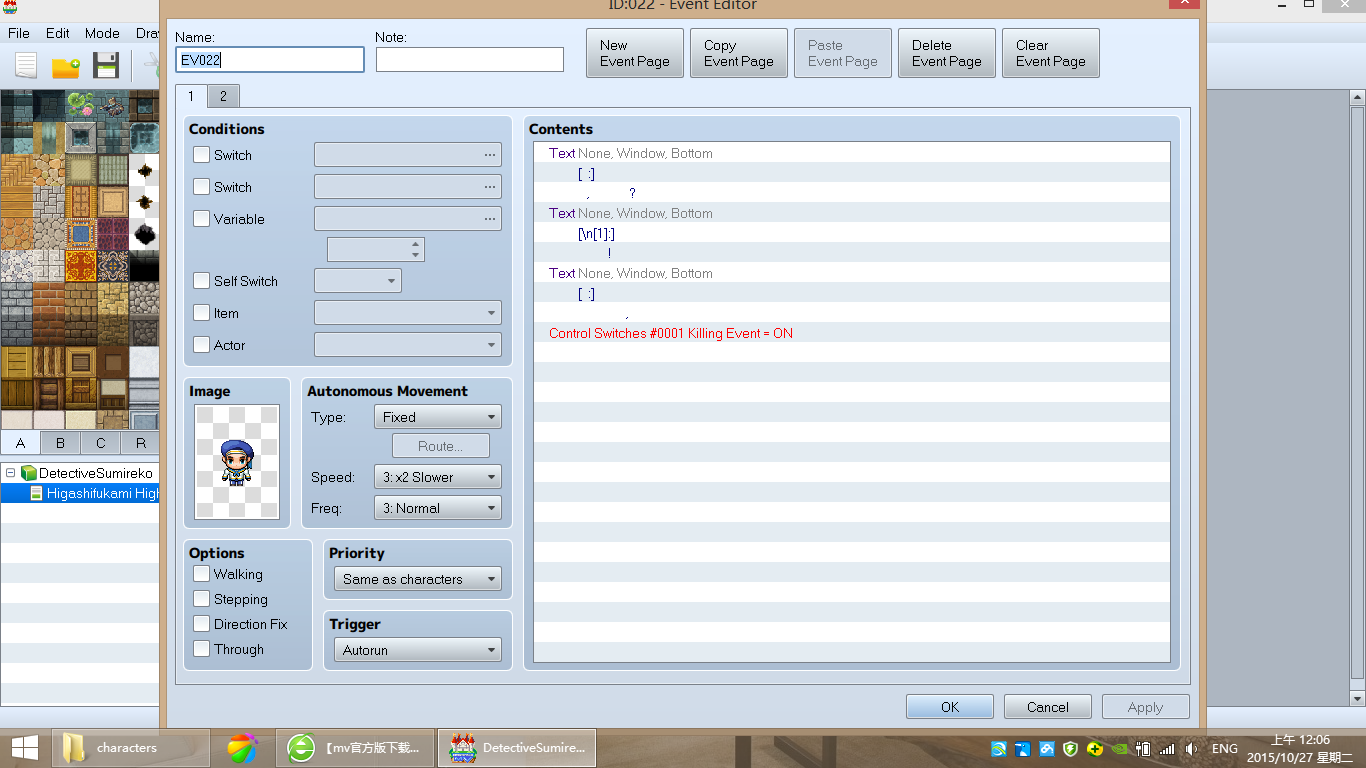Click the colorful ball app in taskbar

click(x=242, y=747)
